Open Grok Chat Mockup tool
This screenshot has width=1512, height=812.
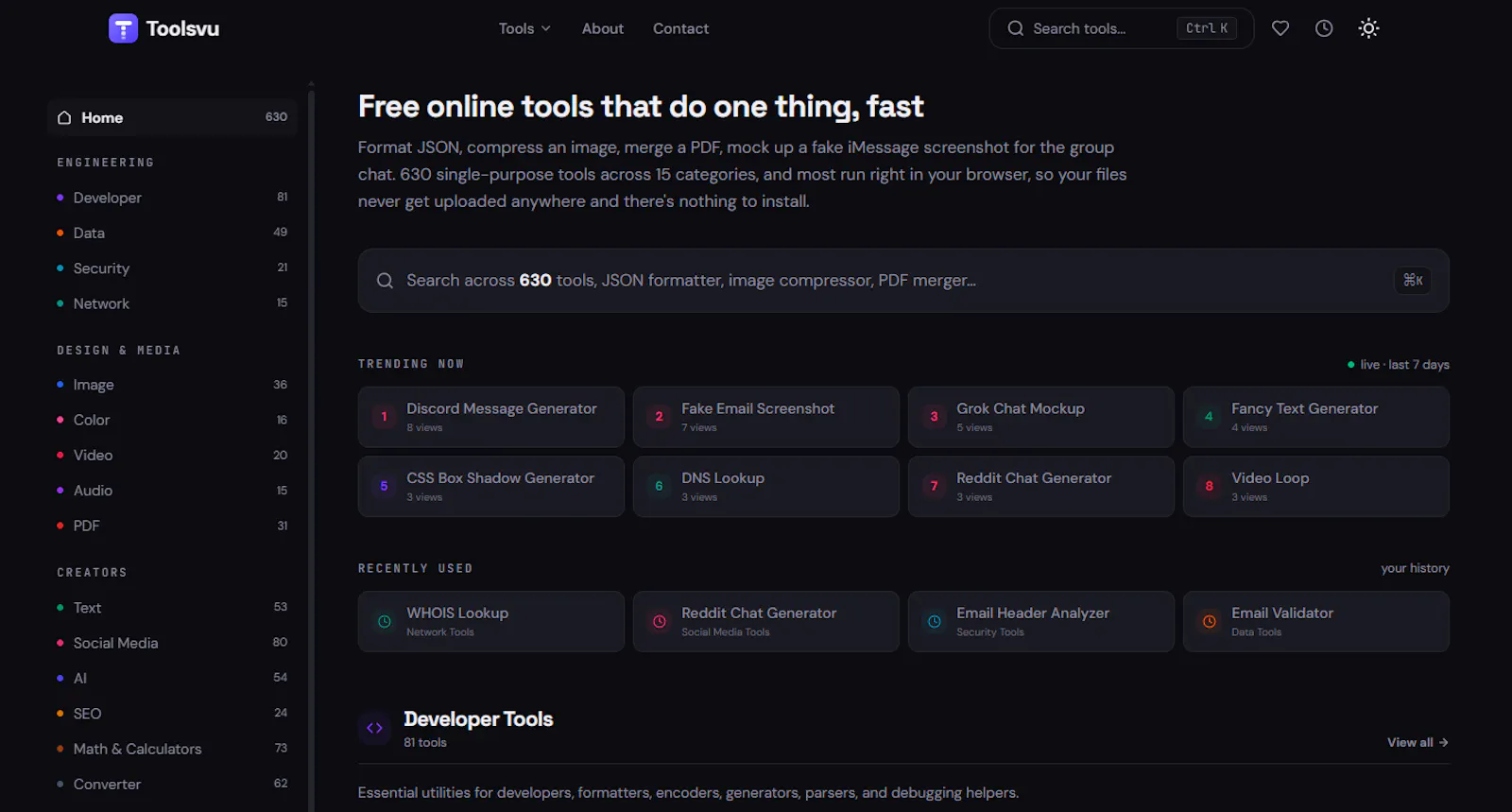pyautogui.click(x=1041, y=417)
